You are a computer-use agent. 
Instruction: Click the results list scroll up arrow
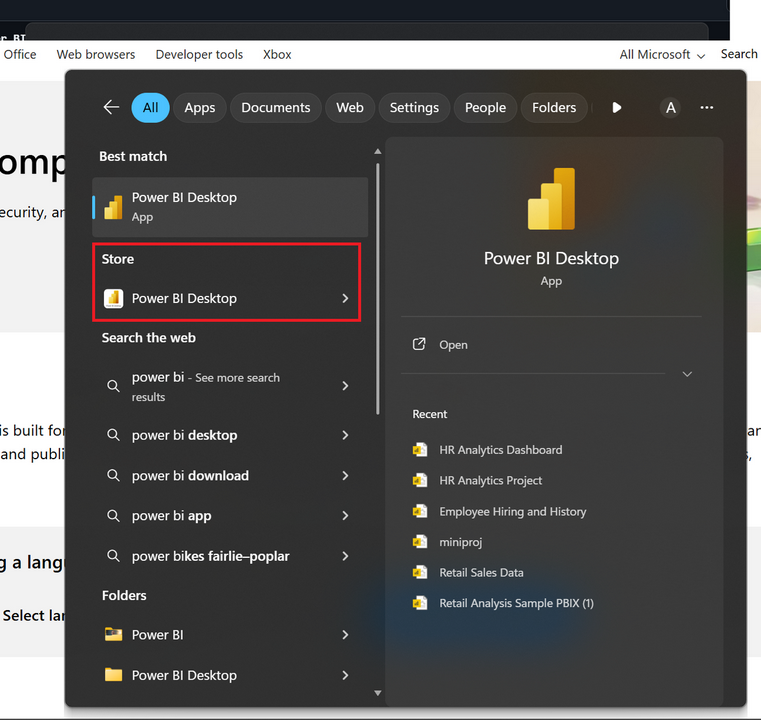[378, 151]
